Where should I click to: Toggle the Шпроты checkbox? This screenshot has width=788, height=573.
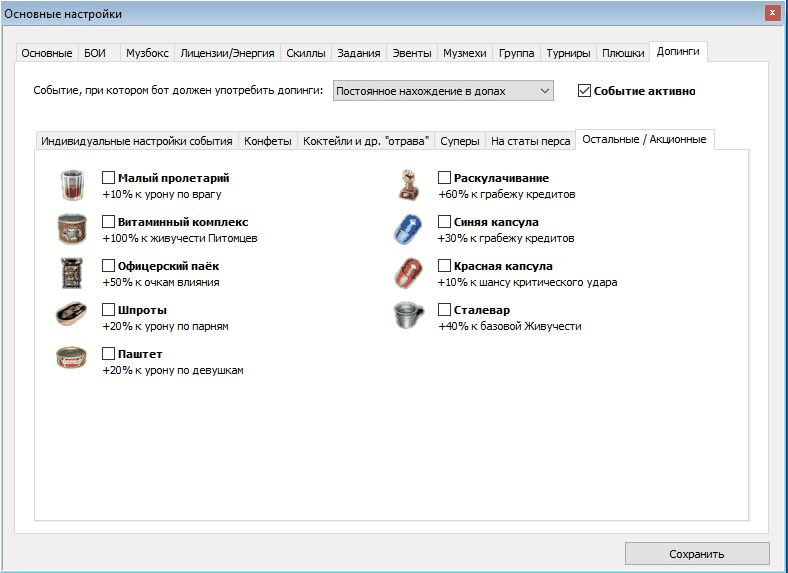[109, 309]
